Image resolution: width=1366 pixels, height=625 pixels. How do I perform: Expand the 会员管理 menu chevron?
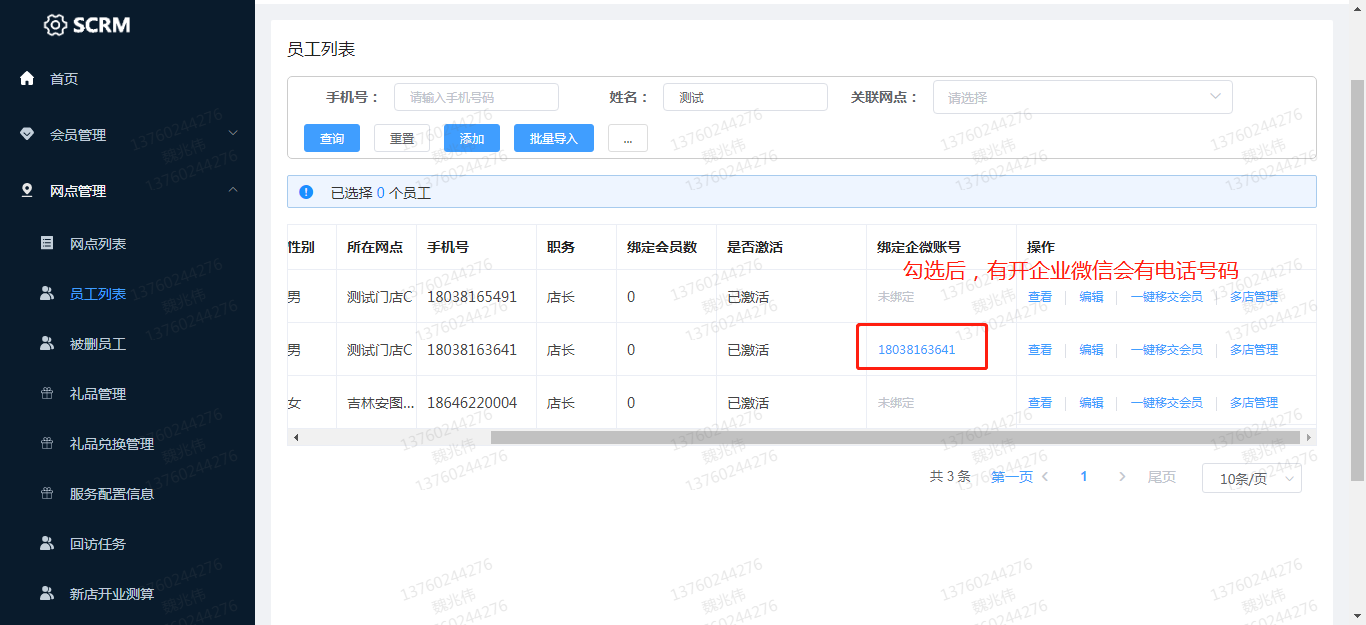233,133
